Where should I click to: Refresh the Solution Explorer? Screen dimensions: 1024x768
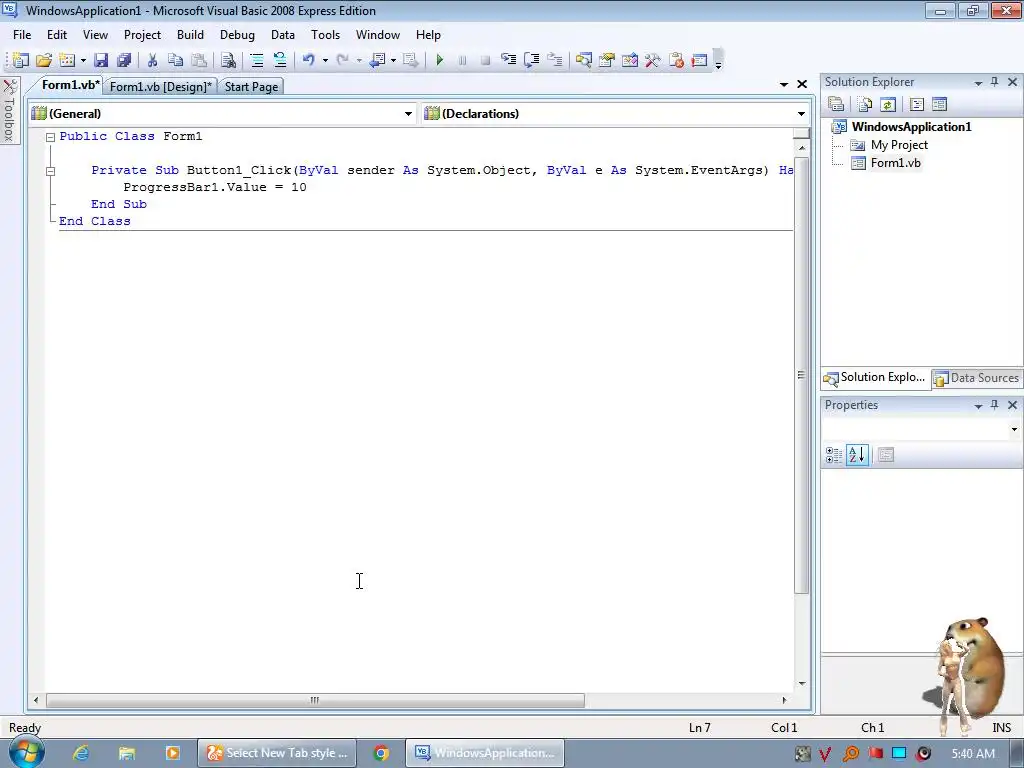[888, 104]
